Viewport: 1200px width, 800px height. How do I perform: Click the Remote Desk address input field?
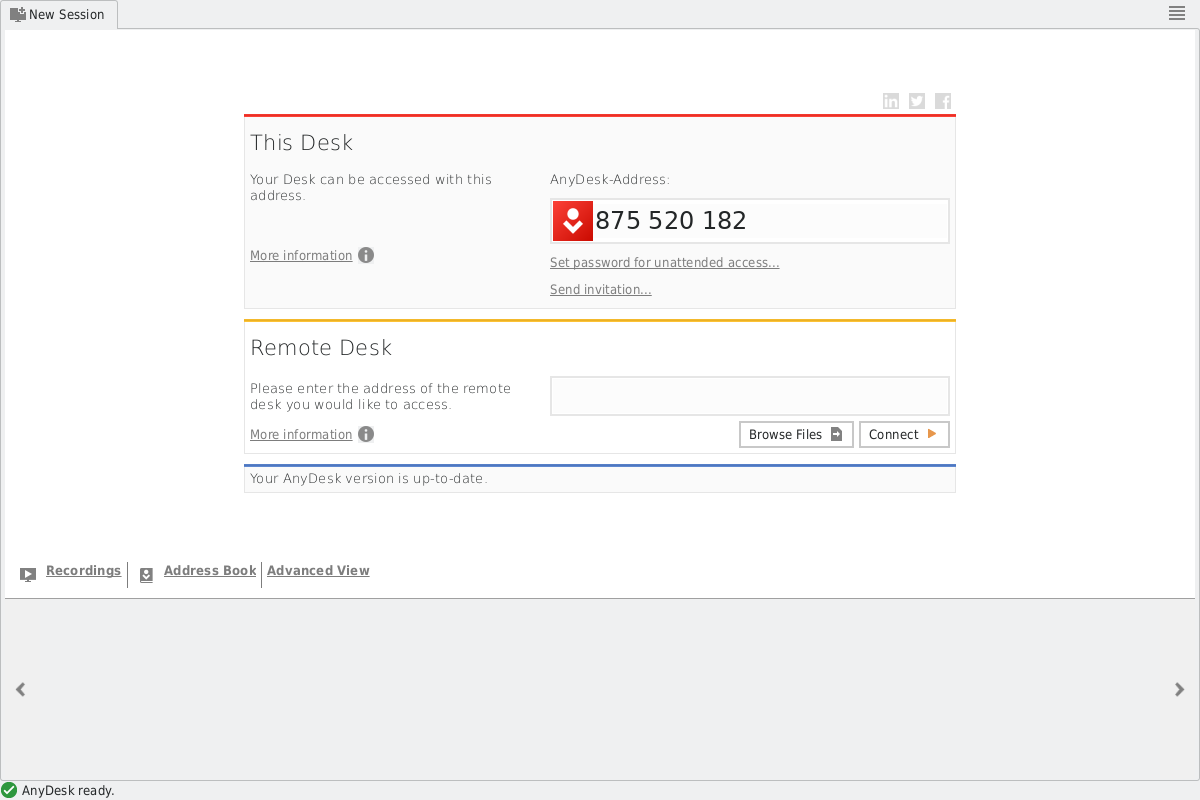[x=749, y=396]
